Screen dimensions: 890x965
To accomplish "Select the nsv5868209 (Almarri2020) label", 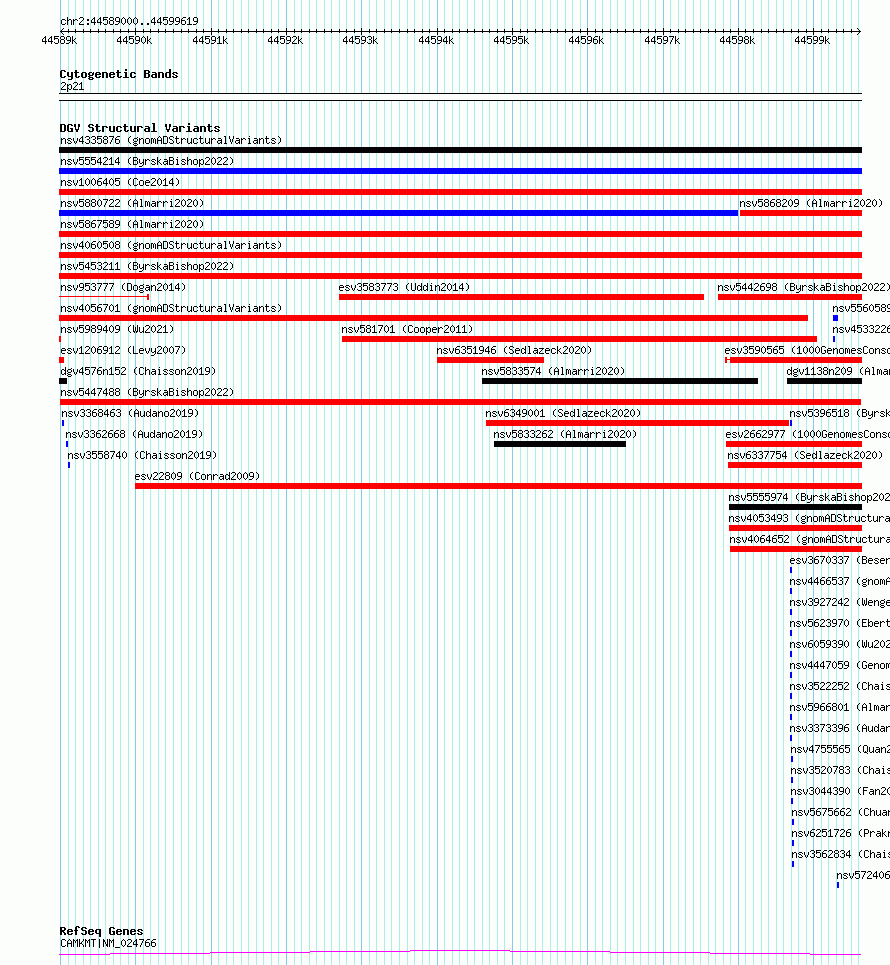I will coord(811,203).
